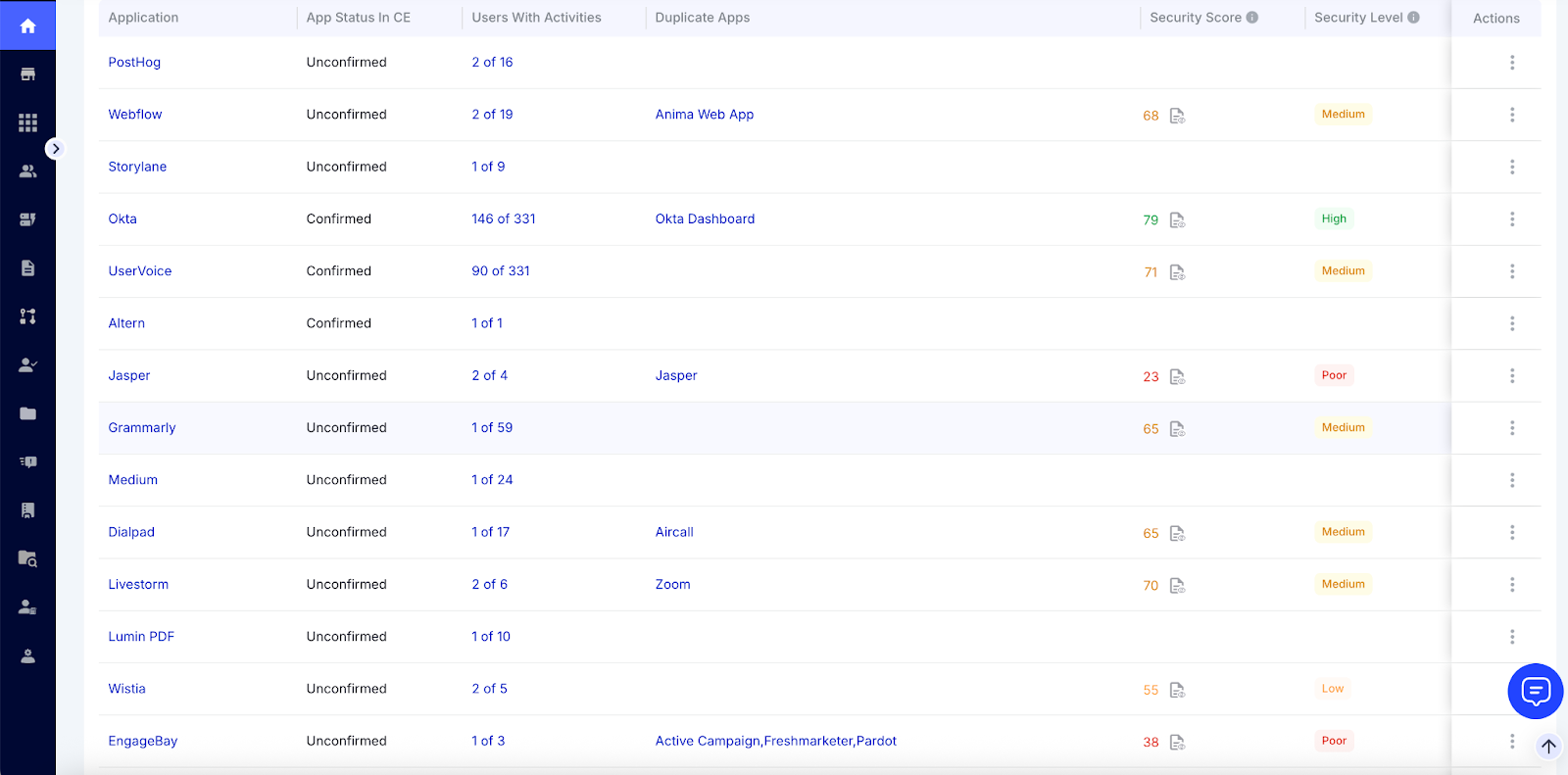Open Grammarly security score report icon
This screenshot has width=1568, height=775.
[1177, 429]
